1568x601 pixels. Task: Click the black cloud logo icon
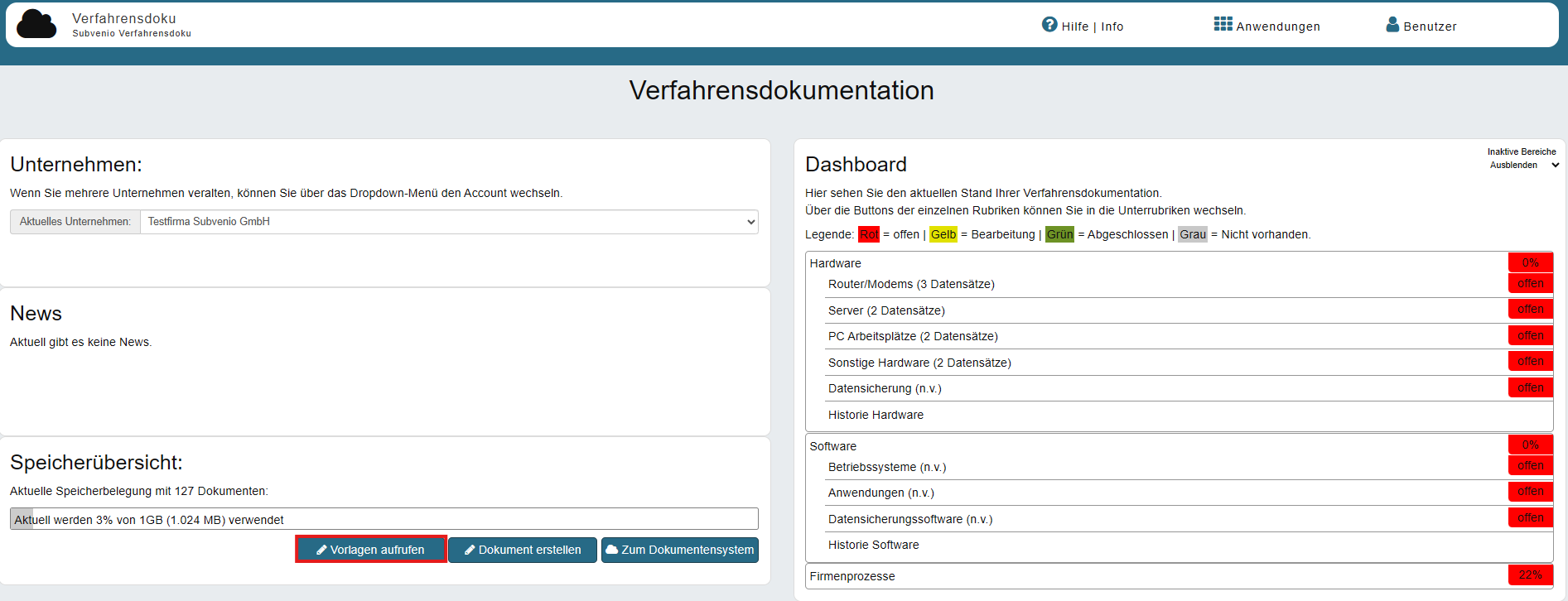tap(36, 24)
